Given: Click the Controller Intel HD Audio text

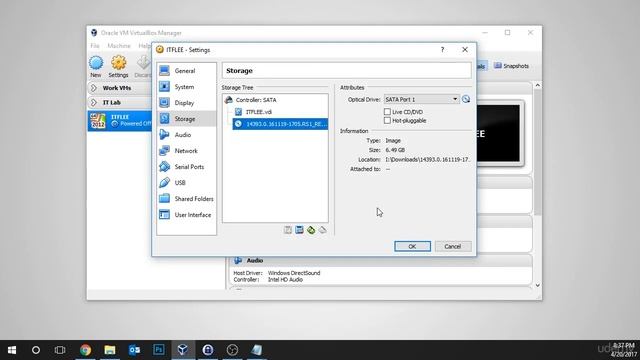Looking at the screenshot, I should pos(285,280).
